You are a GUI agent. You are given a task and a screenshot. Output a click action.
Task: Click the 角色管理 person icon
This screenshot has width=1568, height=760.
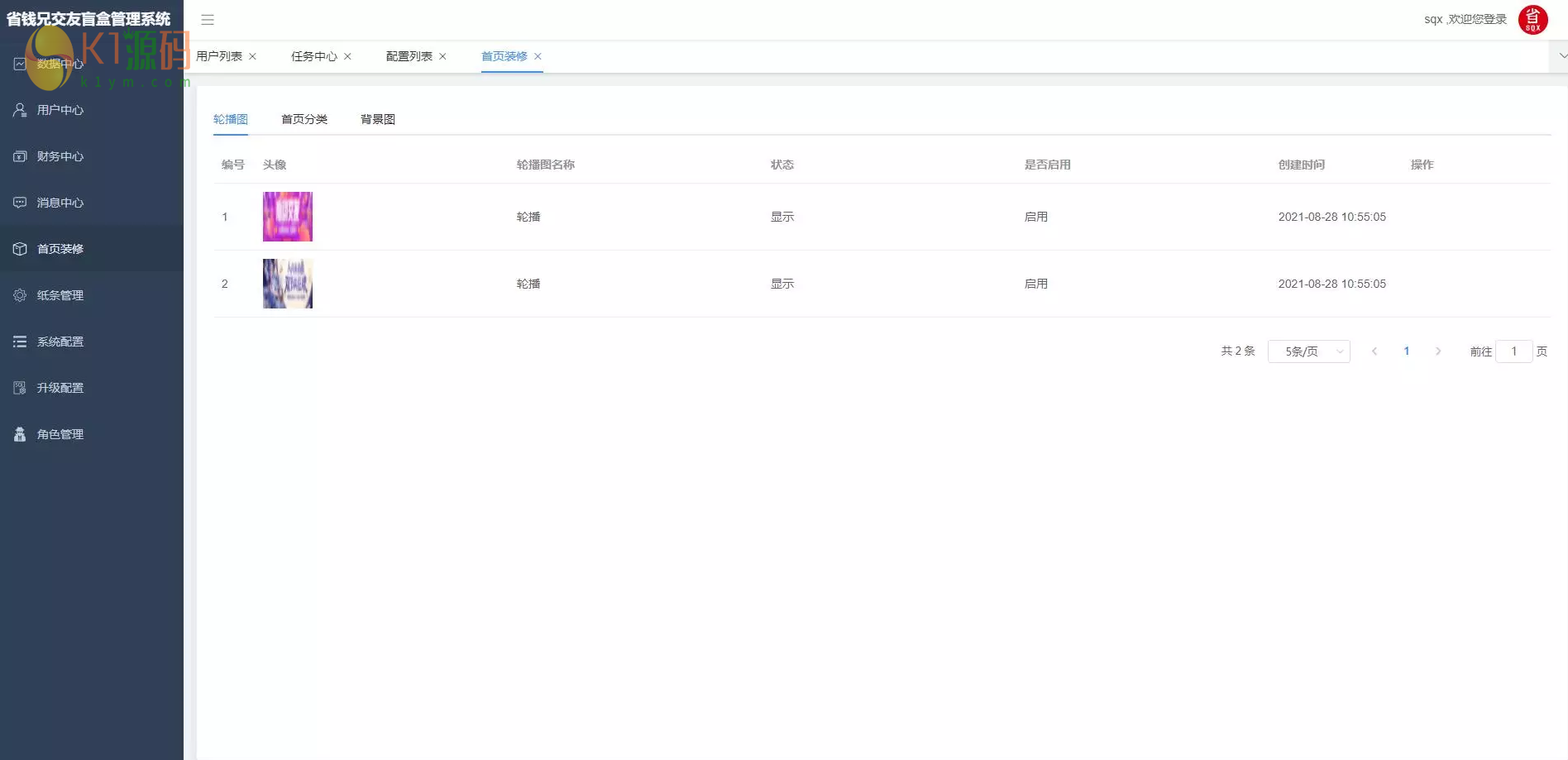20,434
